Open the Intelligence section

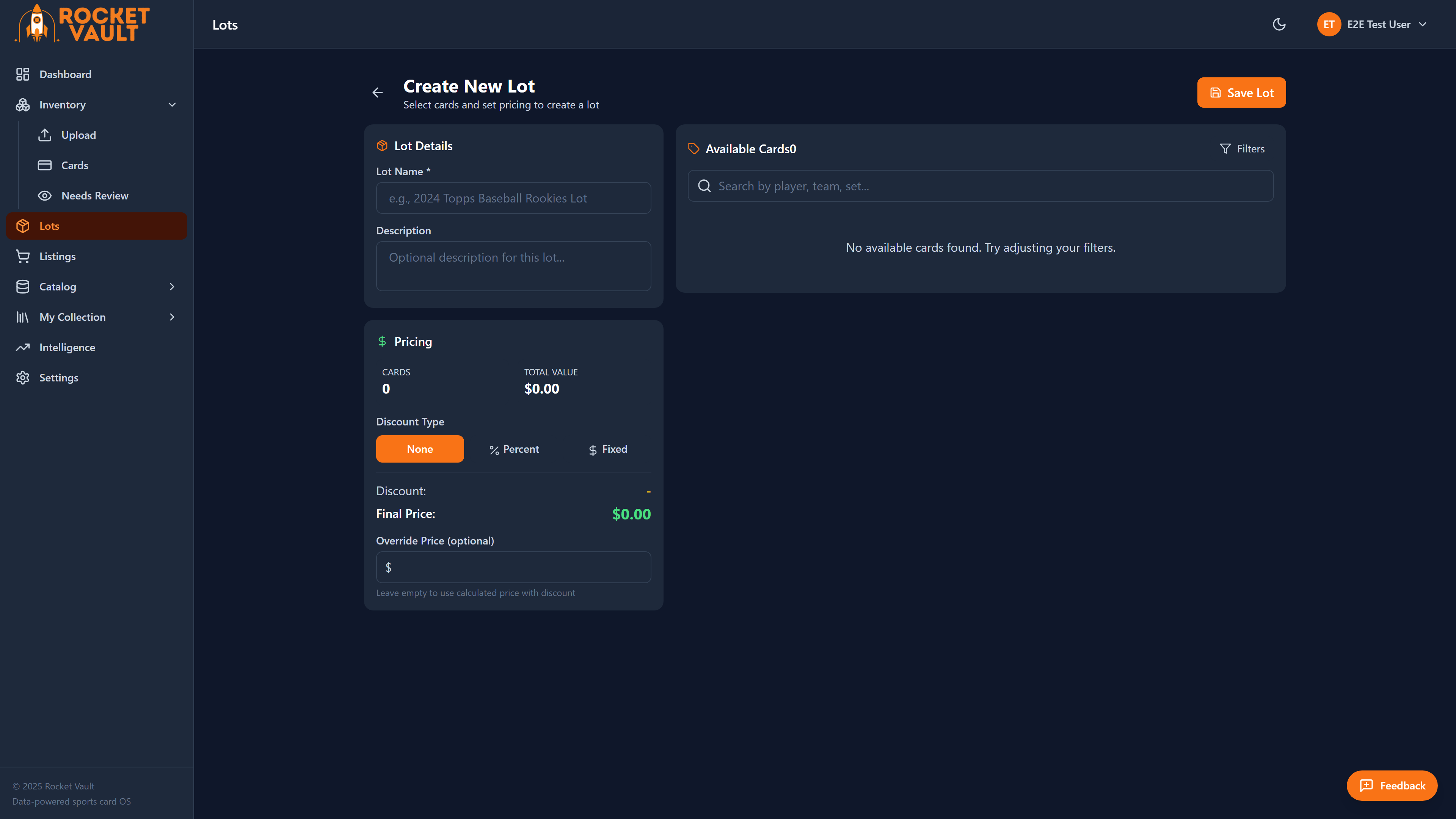click(x=67, y=347)
